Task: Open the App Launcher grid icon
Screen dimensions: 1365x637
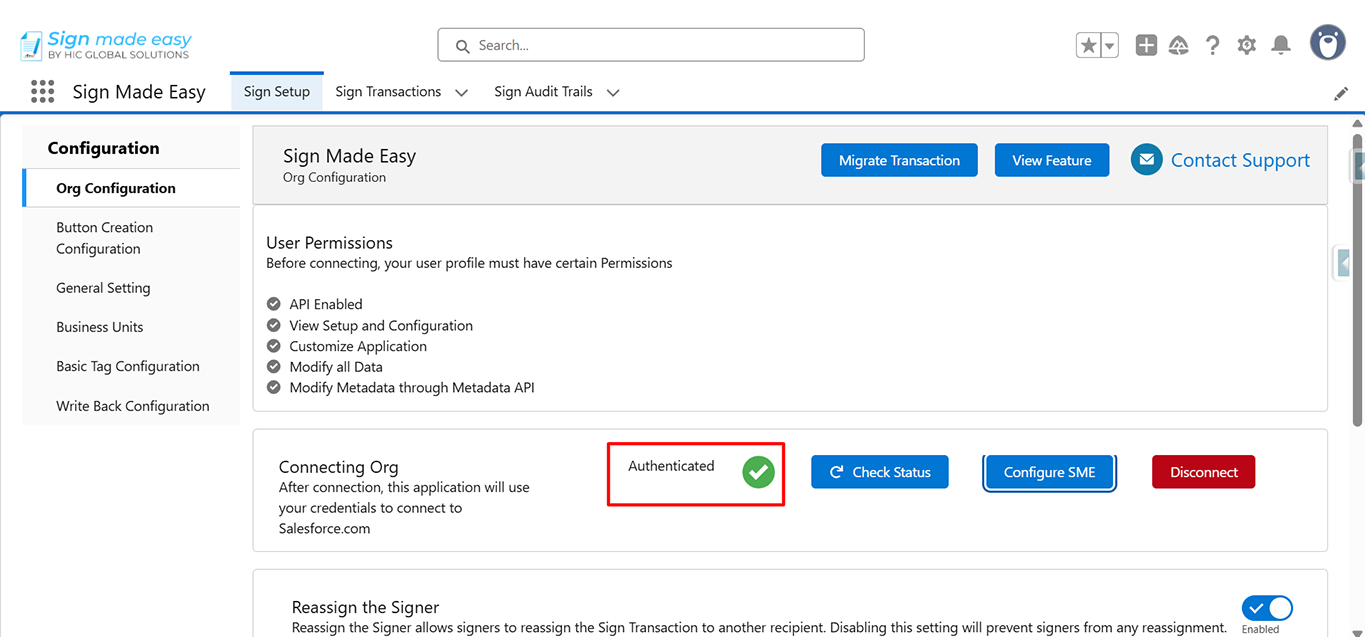Action: [42, 92]
